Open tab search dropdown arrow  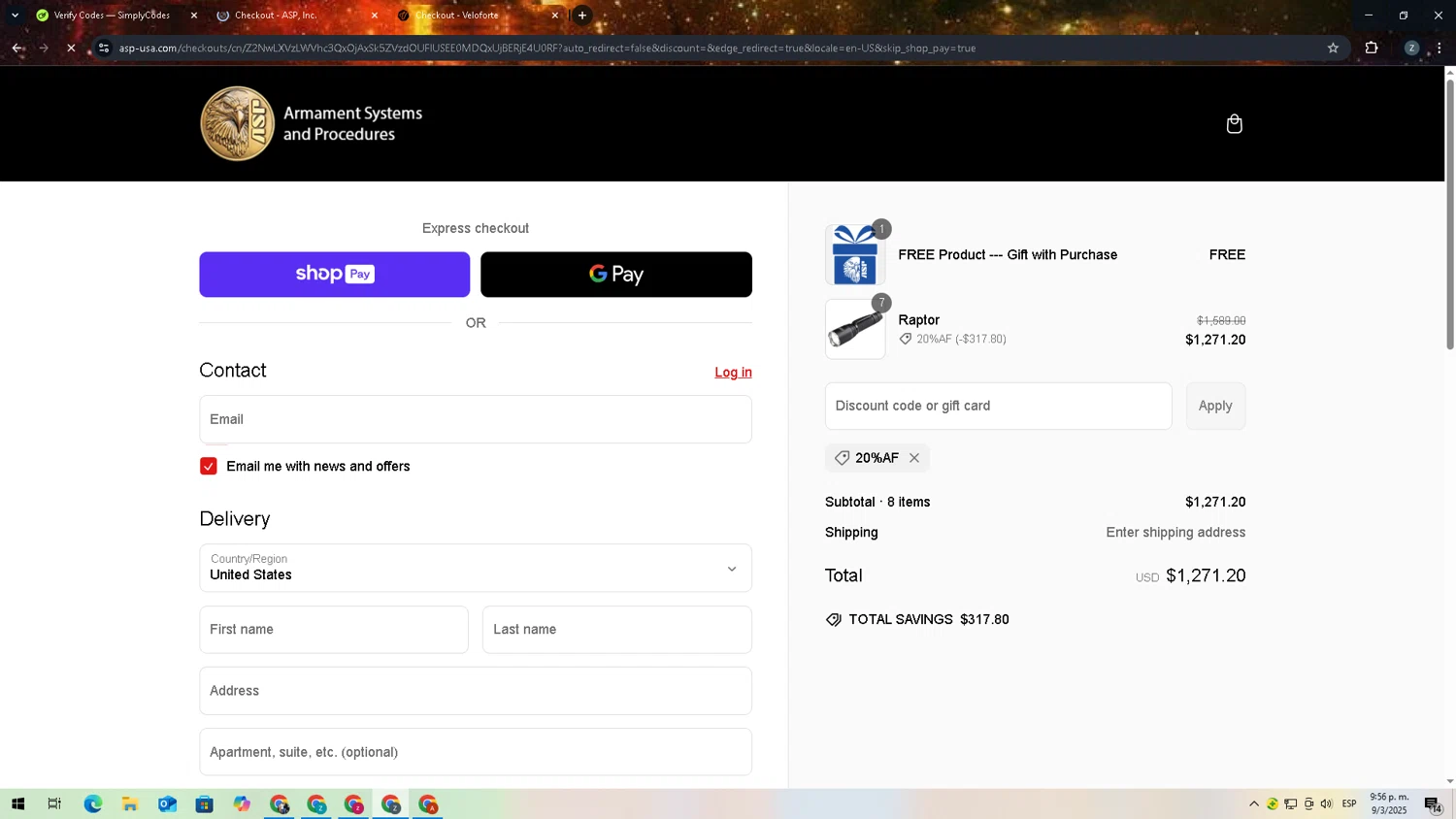[15, 16]
